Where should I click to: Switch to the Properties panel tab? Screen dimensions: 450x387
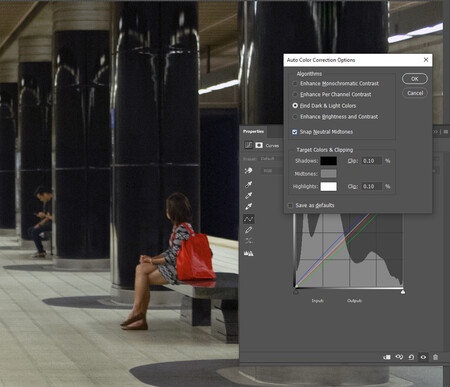[253, 131]
